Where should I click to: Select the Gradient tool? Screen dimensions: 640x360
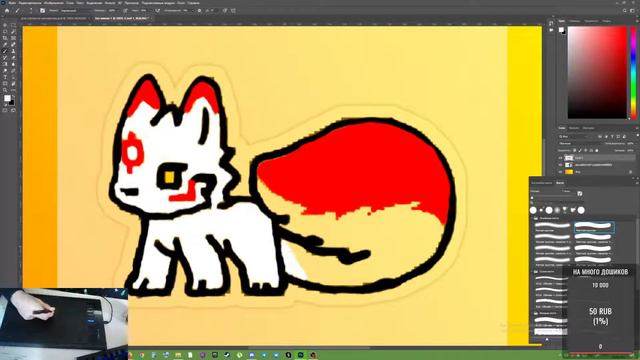click(5, 64)
